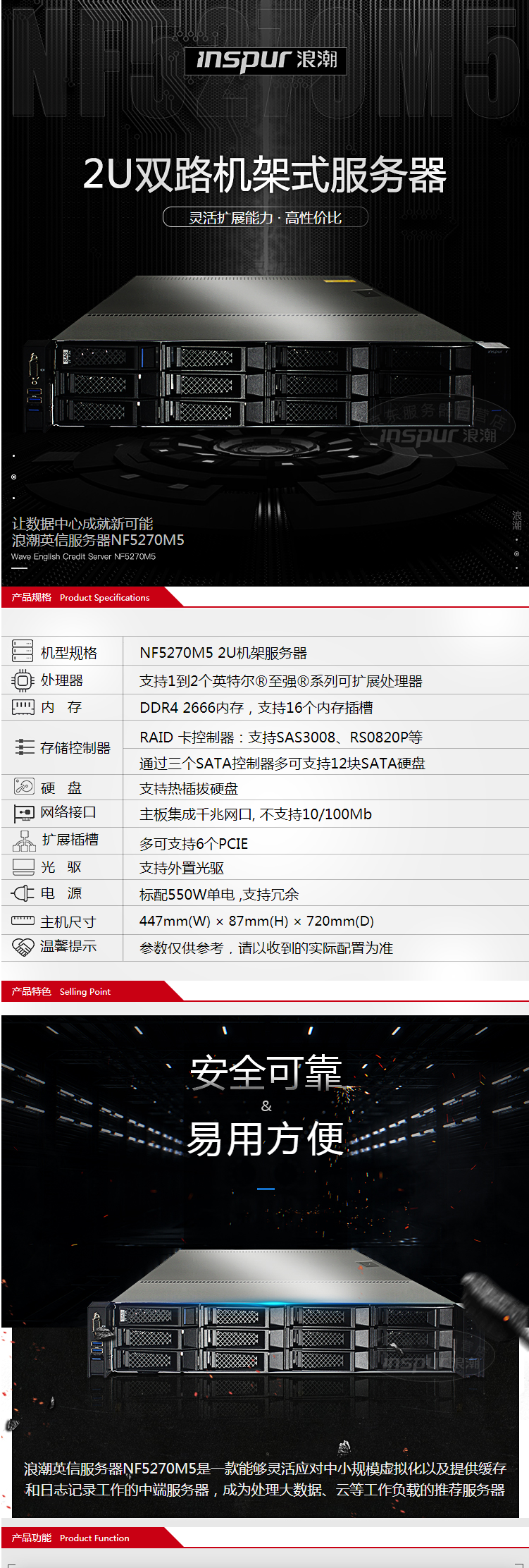Click the handshake icon beside 温馨提示
The image size is (529, 1568).
(23, 948)
